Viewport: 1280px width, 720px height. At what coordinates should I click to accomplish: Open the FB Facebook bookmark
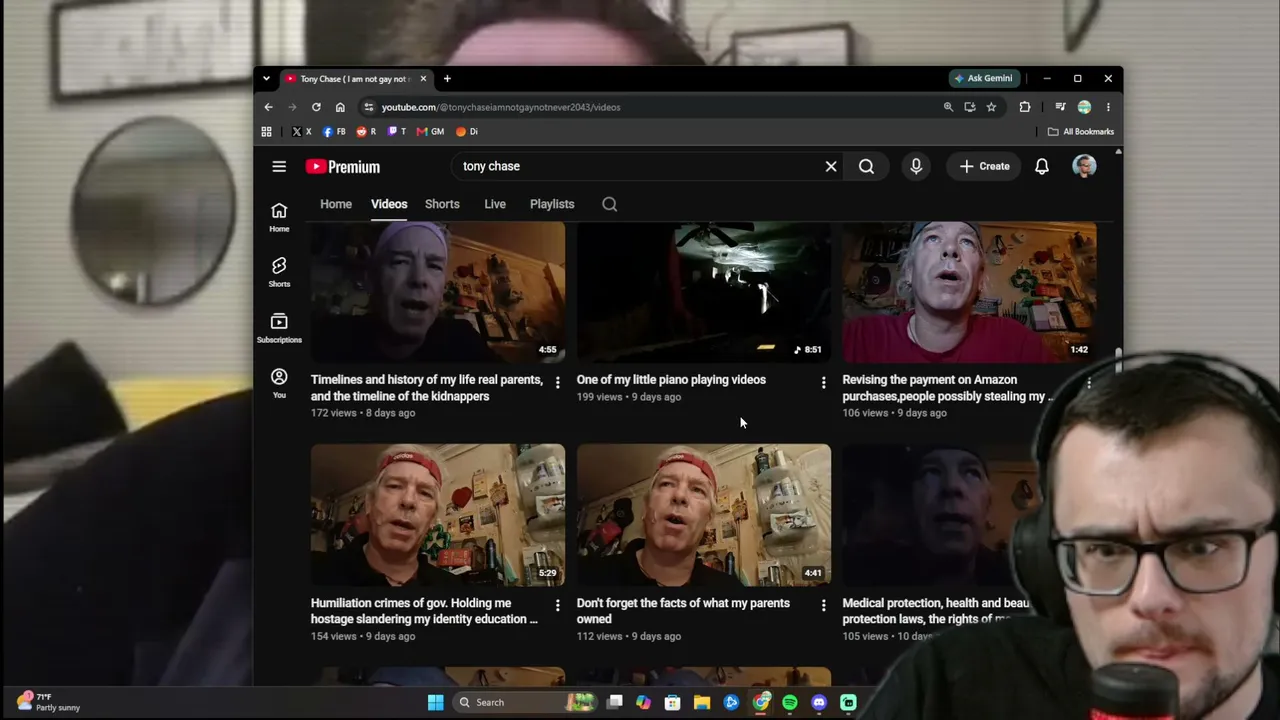(334, 132)
